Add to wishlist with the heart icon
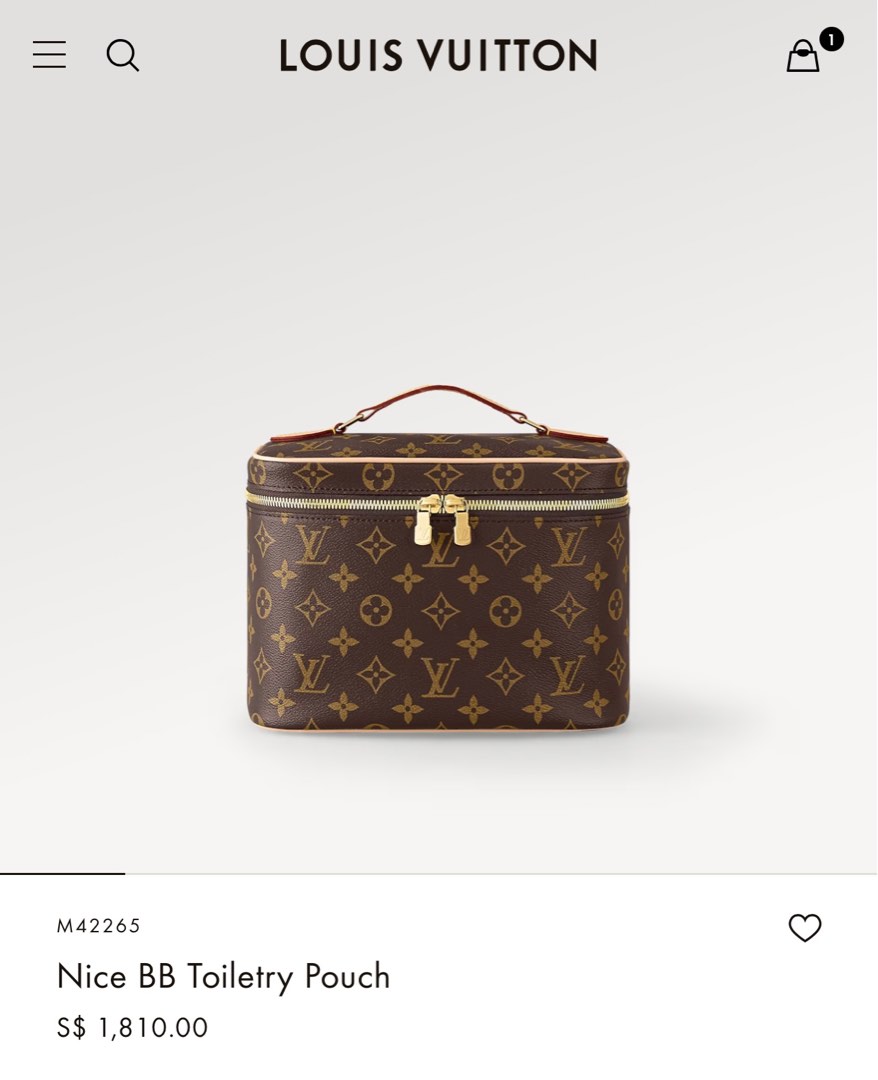The image size is (878, 1080). click(x=805, y=927)
